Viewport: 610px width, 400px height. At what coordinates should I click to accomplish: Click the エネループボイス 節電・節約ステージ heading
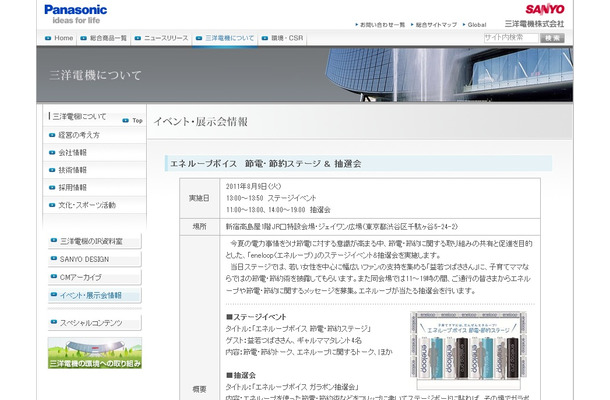[266, 164]
